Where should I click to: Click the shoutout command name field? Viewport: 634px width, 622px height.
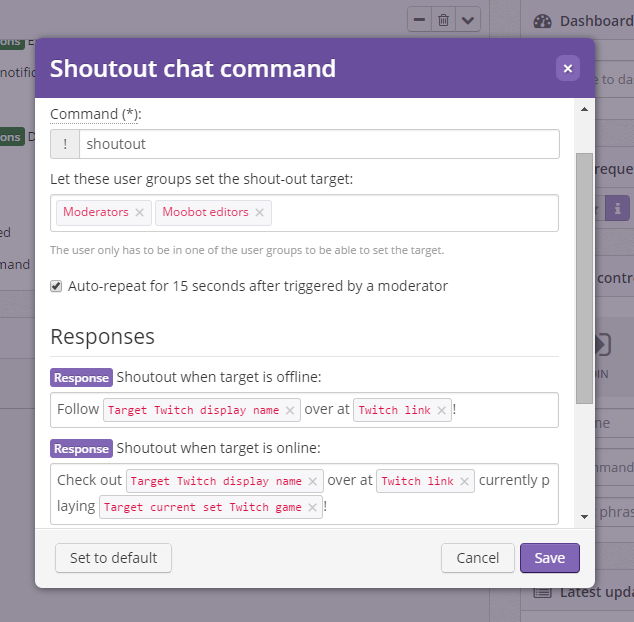(319, 144)
